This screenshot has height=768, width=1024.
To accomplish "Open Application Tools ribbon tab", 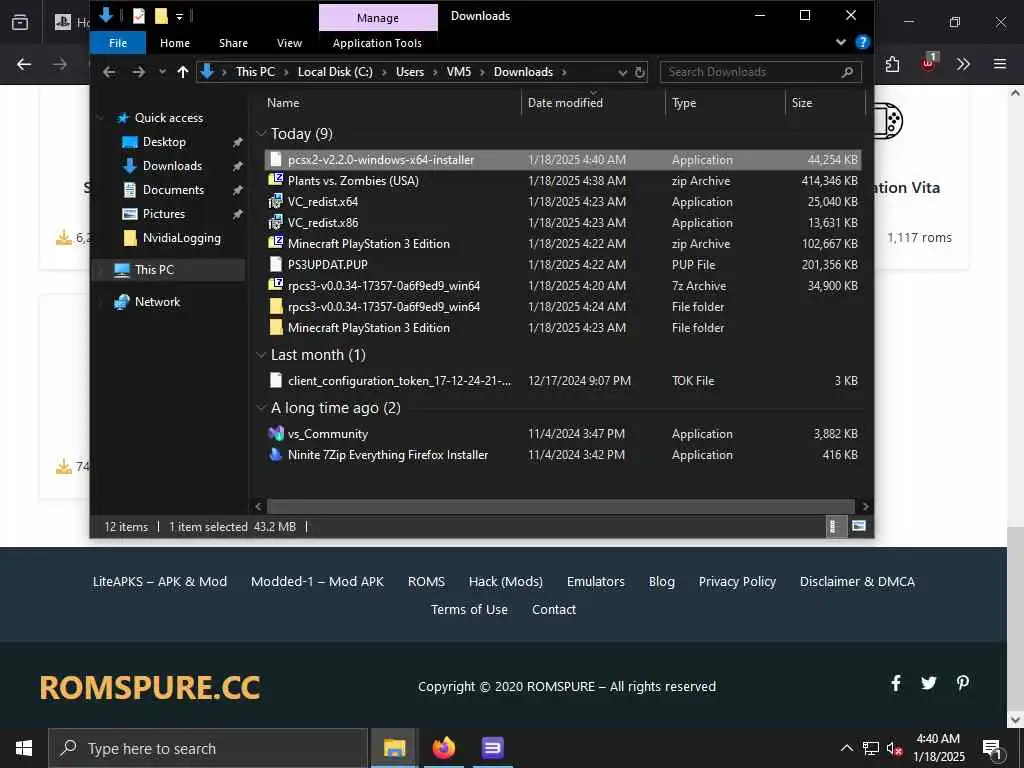I will (x=377, y=43).
